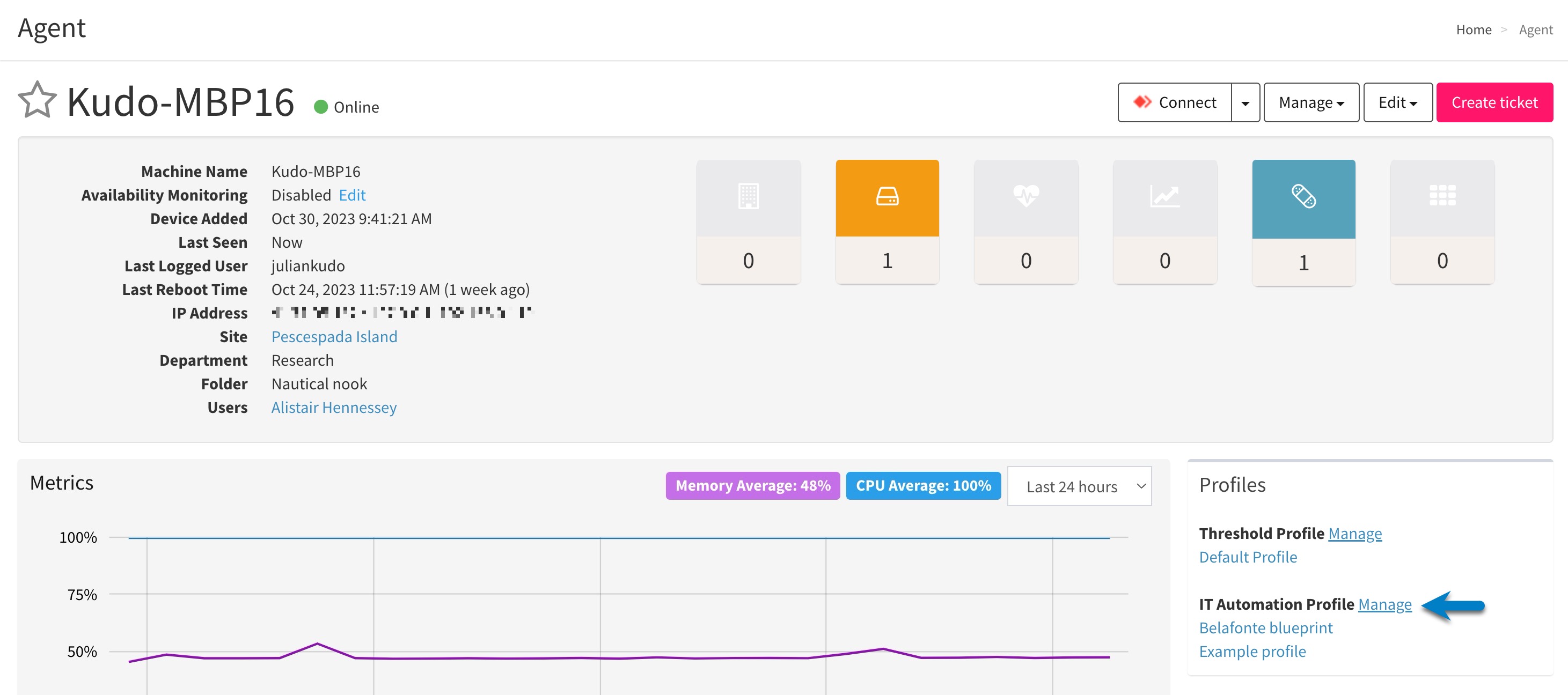Click the red Connect icon

[x=1142, y=101]
